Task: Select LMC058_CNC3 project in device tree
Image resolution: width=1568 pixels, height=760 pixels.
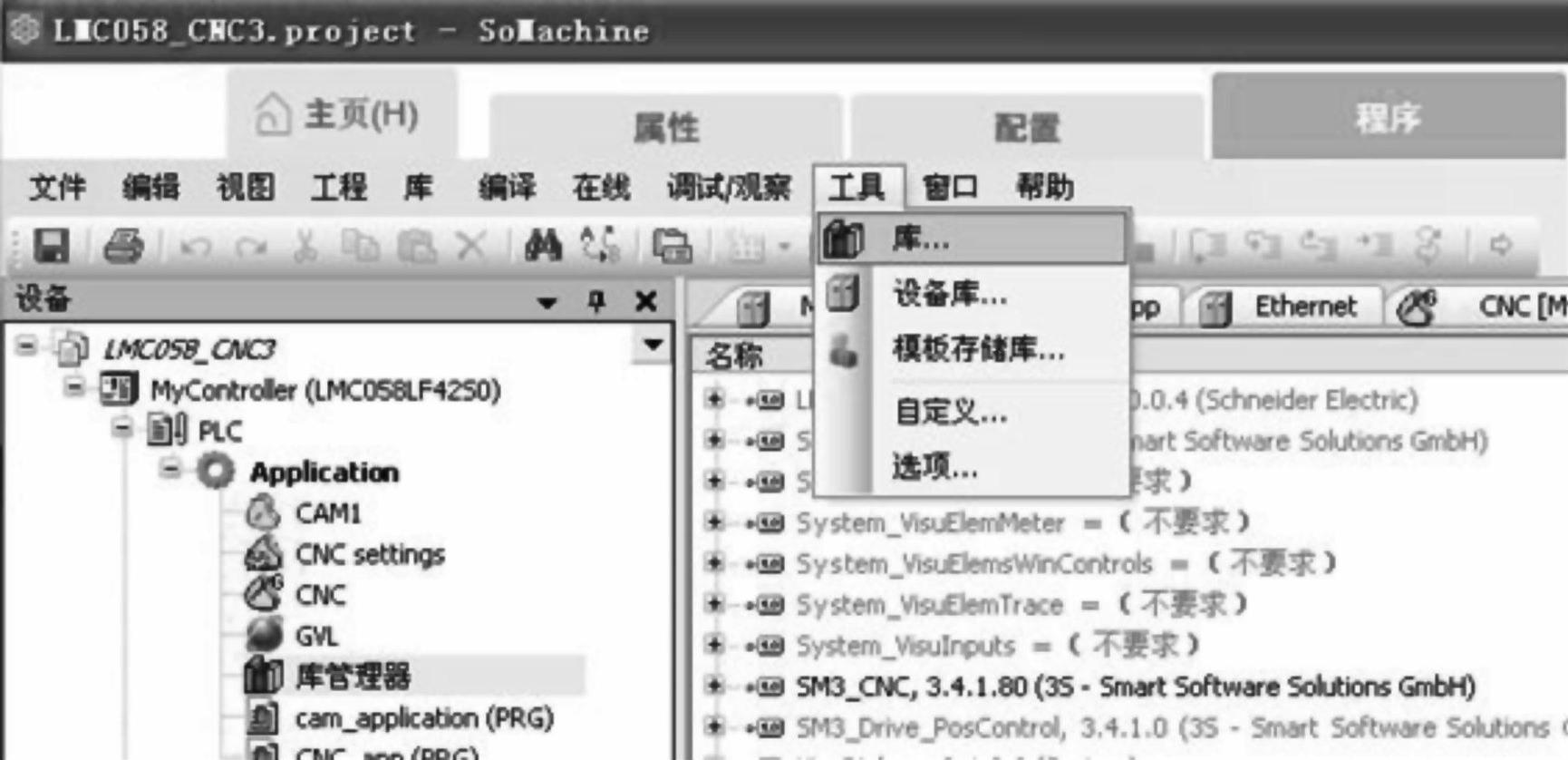Action: click(189, 348)
